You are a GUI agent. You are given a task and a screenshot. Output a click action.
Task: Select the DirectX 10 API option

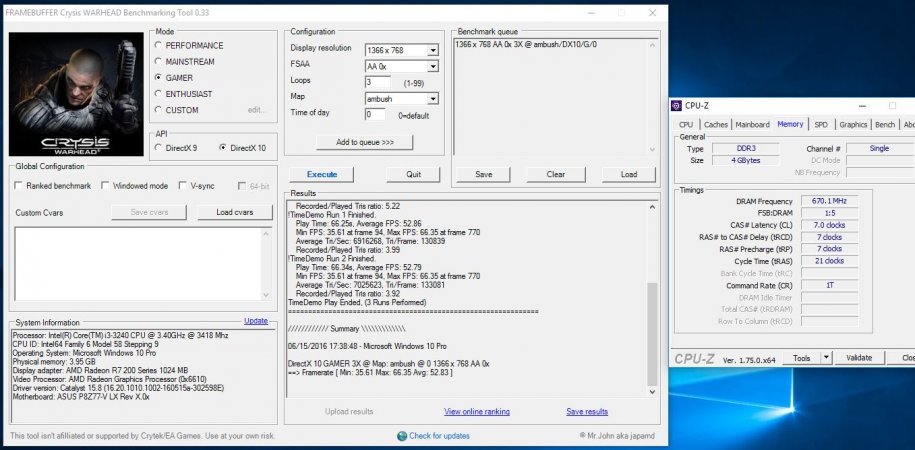[223, 148]
